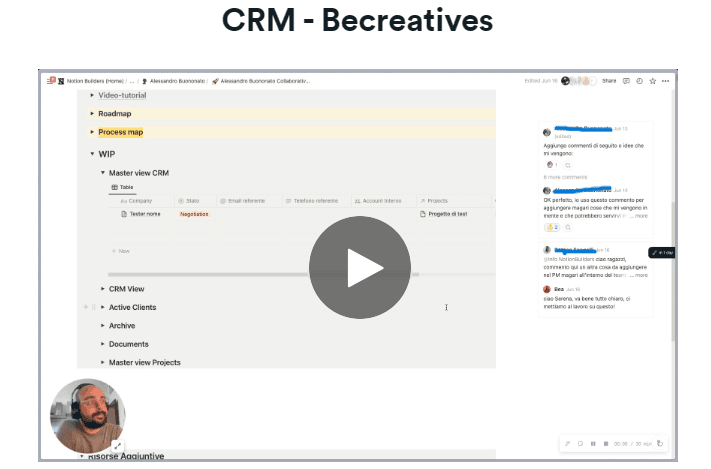Click the table horizontal scrollbar
The width and height of the screenshot is (711, 469).
click(263, 274)
